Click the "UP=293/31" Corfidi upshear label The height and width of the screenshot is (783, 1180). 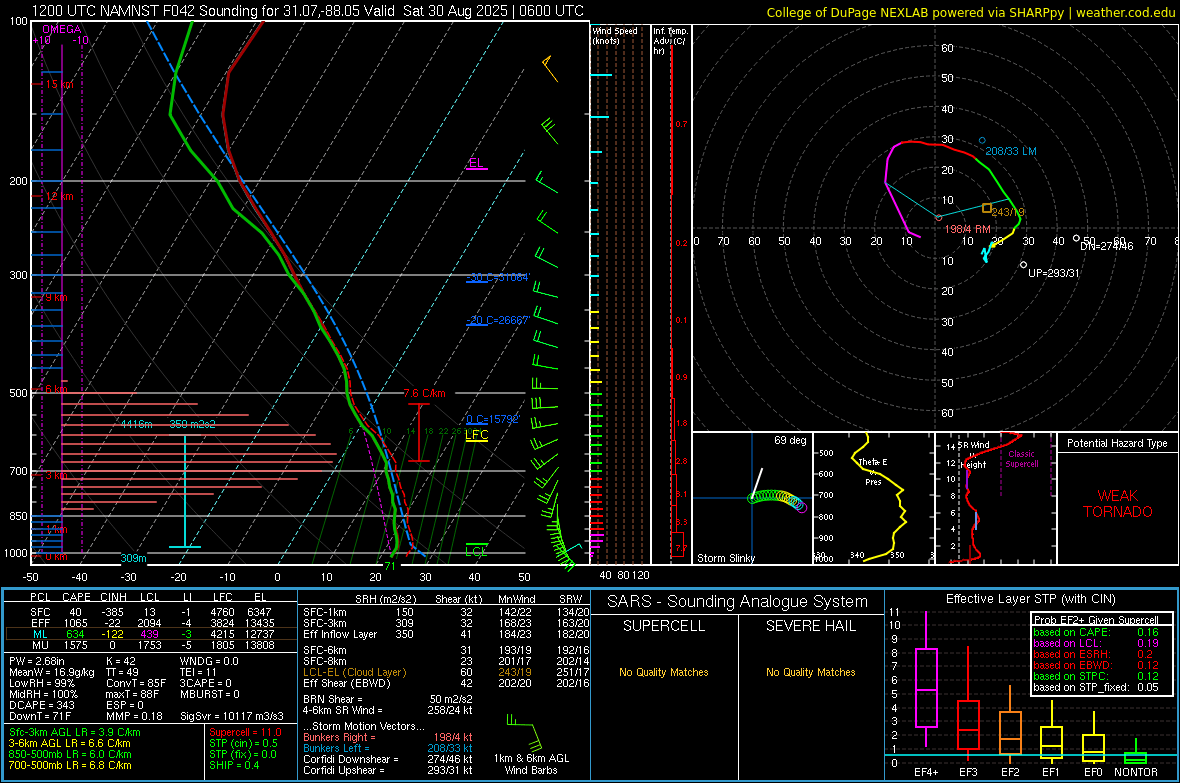pos(1054,273)
